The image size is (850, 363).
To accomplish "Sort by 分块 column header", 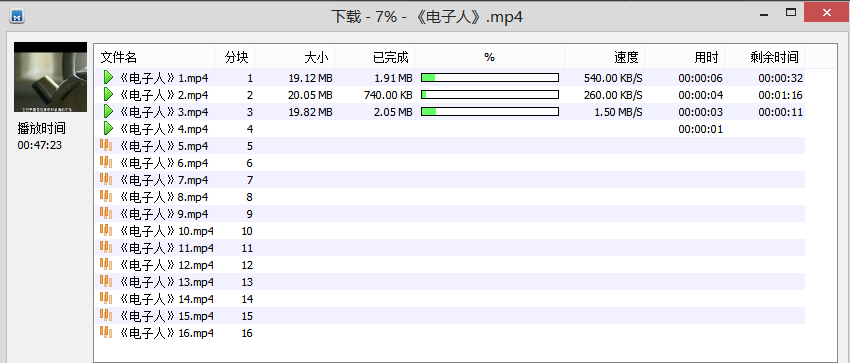I will click(235, 57).
